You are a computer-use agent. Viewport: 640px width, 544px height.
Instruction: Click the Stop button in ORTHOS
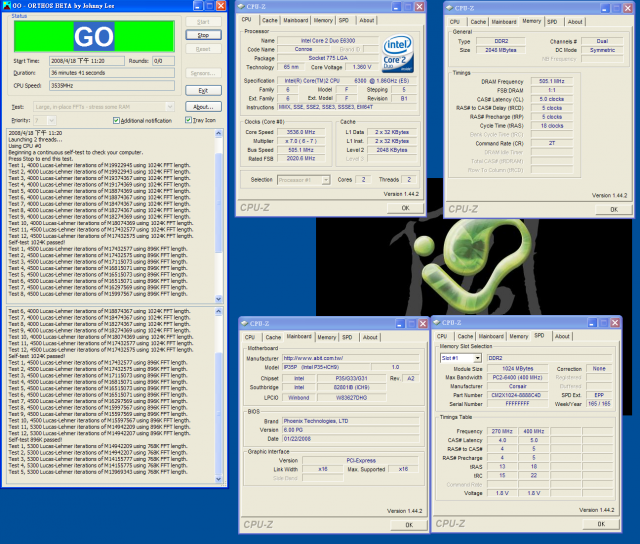[x=203, y=35]
